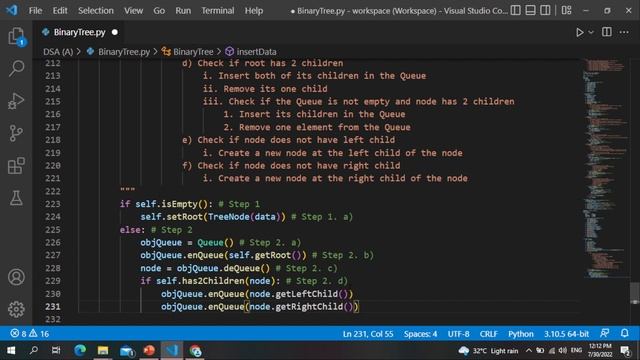Open the Run and Debug view
The image size is (640, 360).
pyautogui.click(x=16, y=101)
